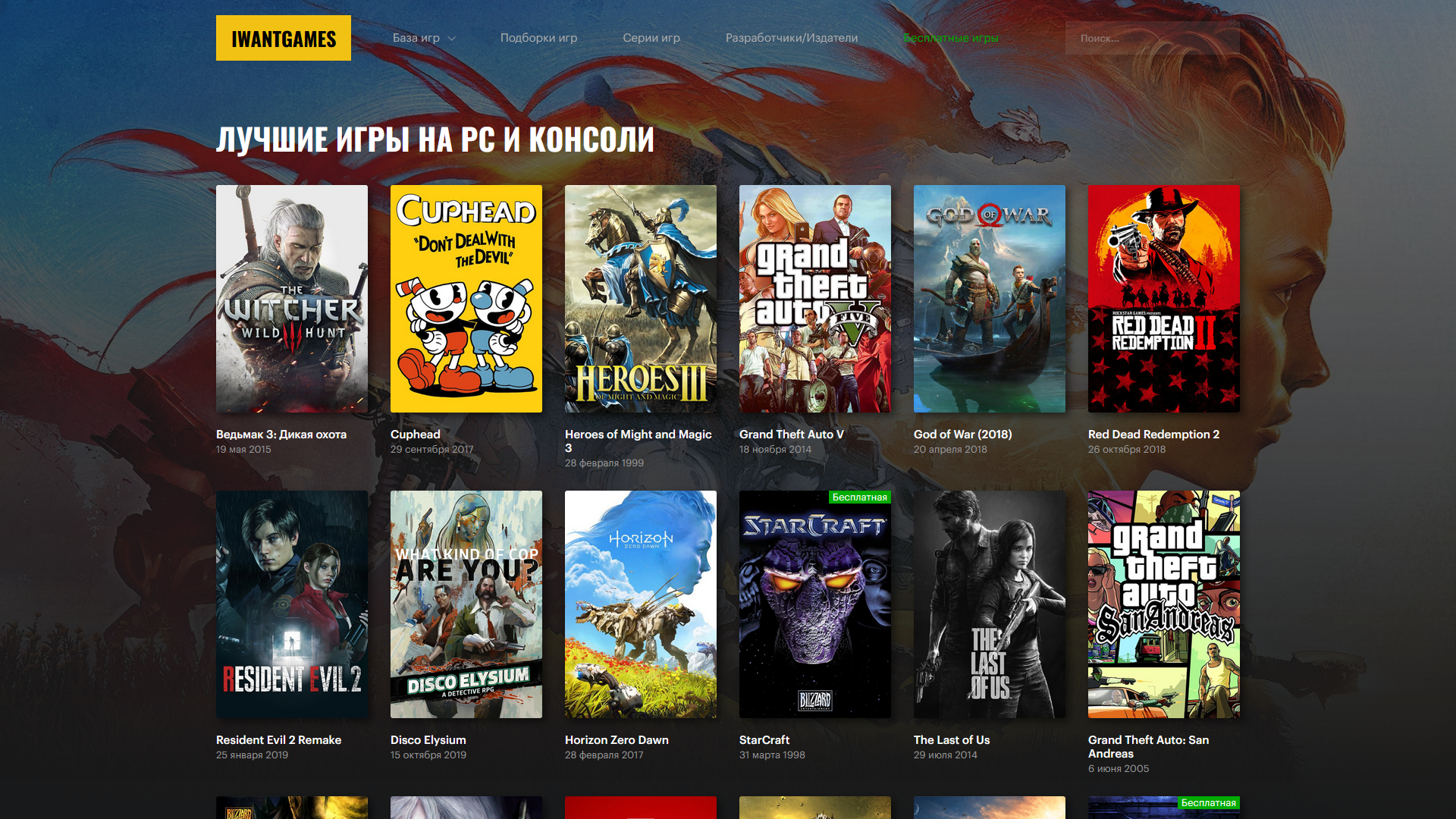This screenshot has height=819, width=1456.
Task: Open Heroes III cover image
Action: (641, 299)
